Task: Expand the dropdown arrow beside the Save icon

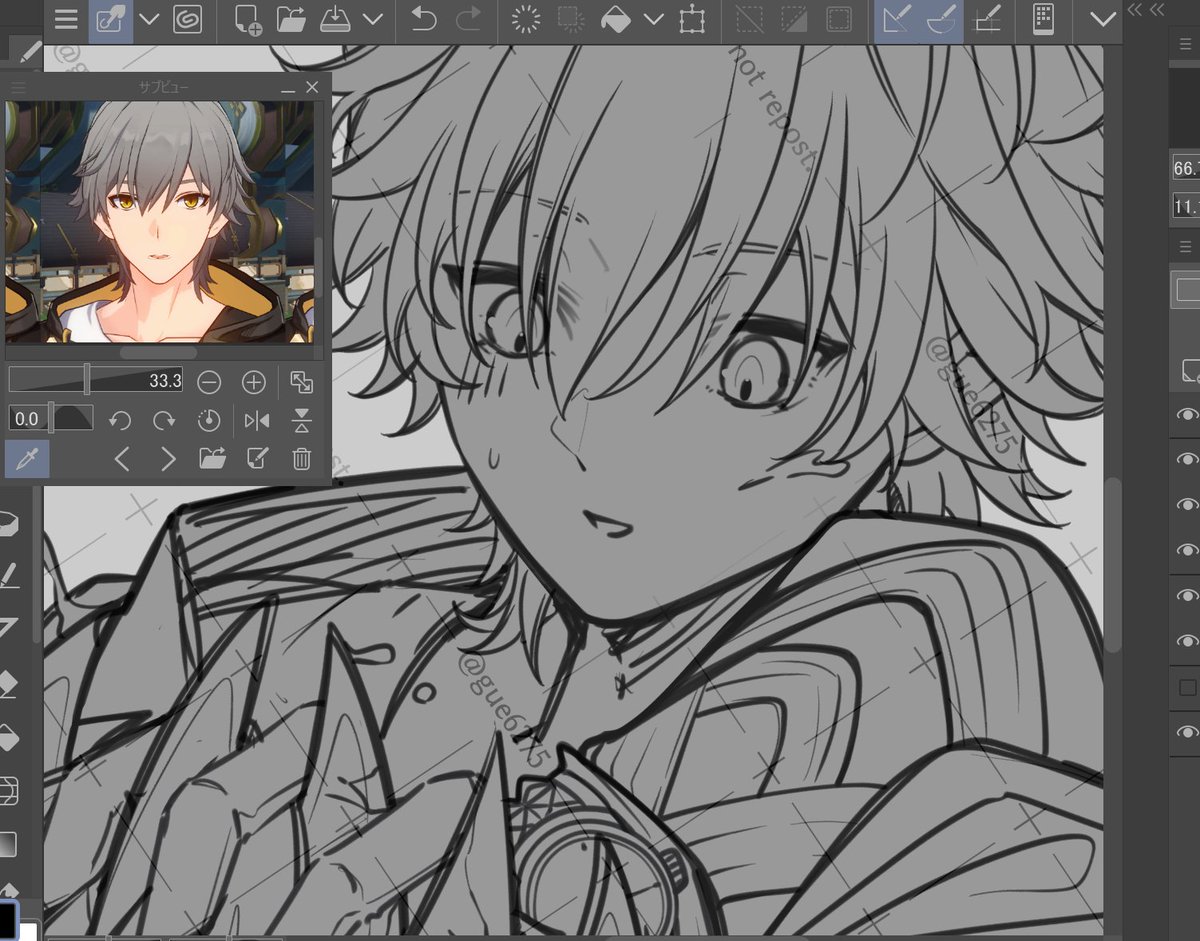Action: coord(373,20)
